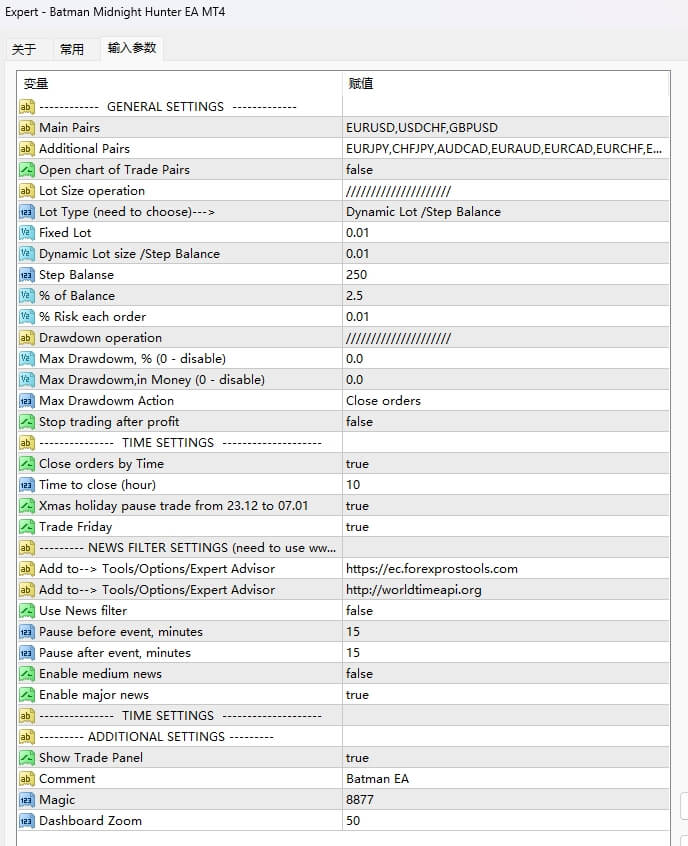Click the string icon beside Lot Size operation
The height and width of the screenshot is (846, 688).
tap(26, 191)
